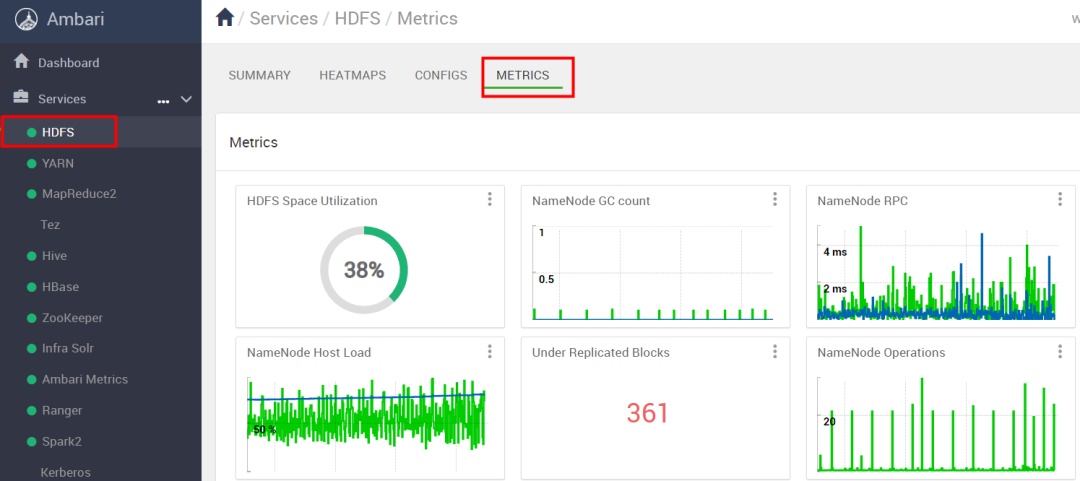Click the Metrics section heading

pyautogui.click(x=253, y=143)
